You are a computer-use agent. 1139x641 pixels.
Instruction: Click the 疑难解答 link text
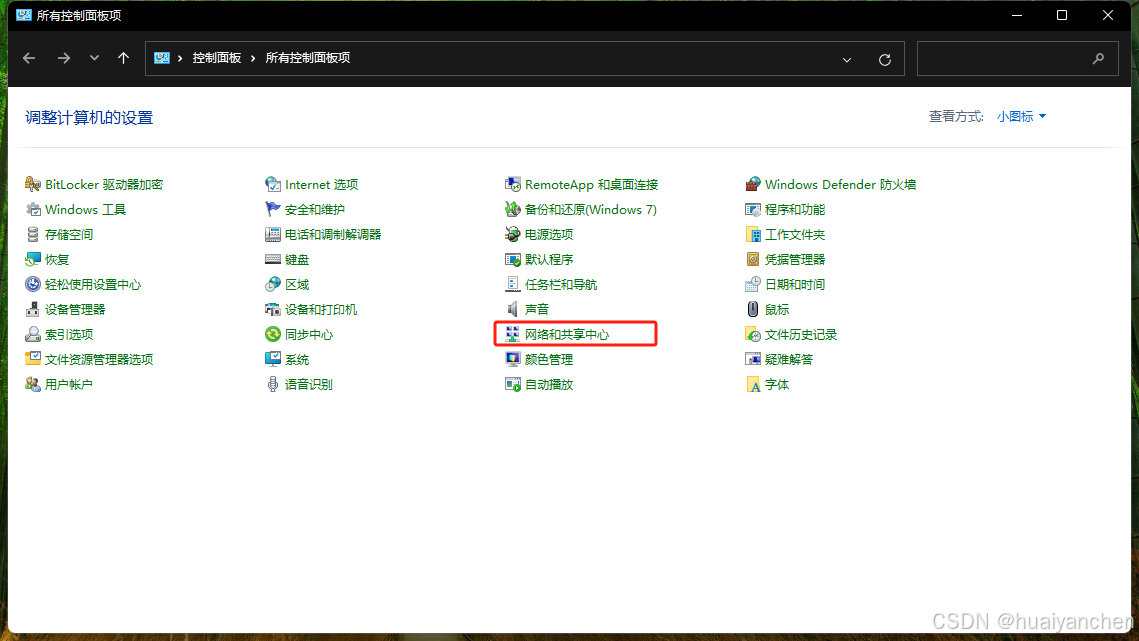coord(789,360)
